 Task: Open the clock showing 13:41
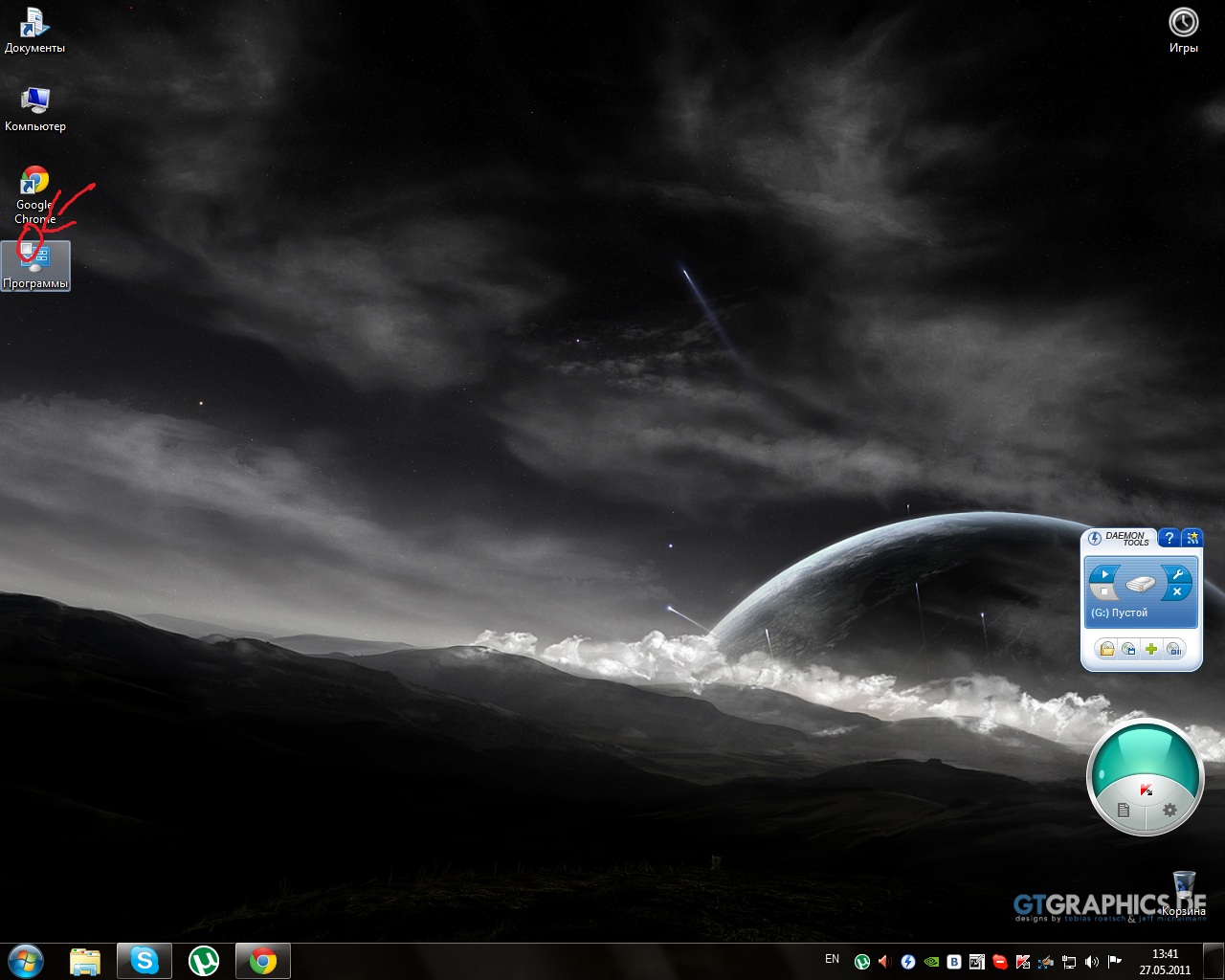[1165, 961]
